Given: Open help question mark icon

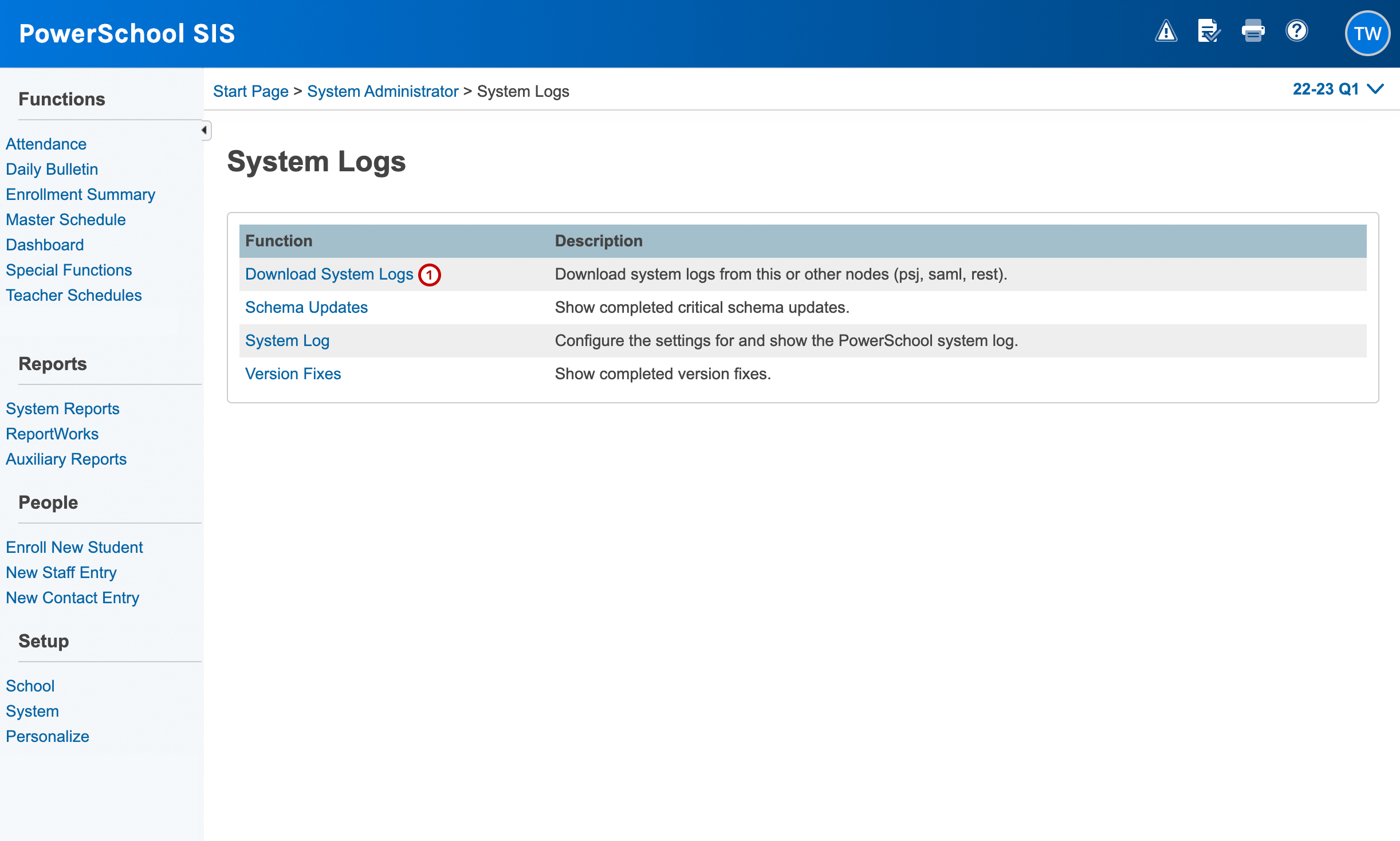Looking at the screenshot, I should [1296, 31].
